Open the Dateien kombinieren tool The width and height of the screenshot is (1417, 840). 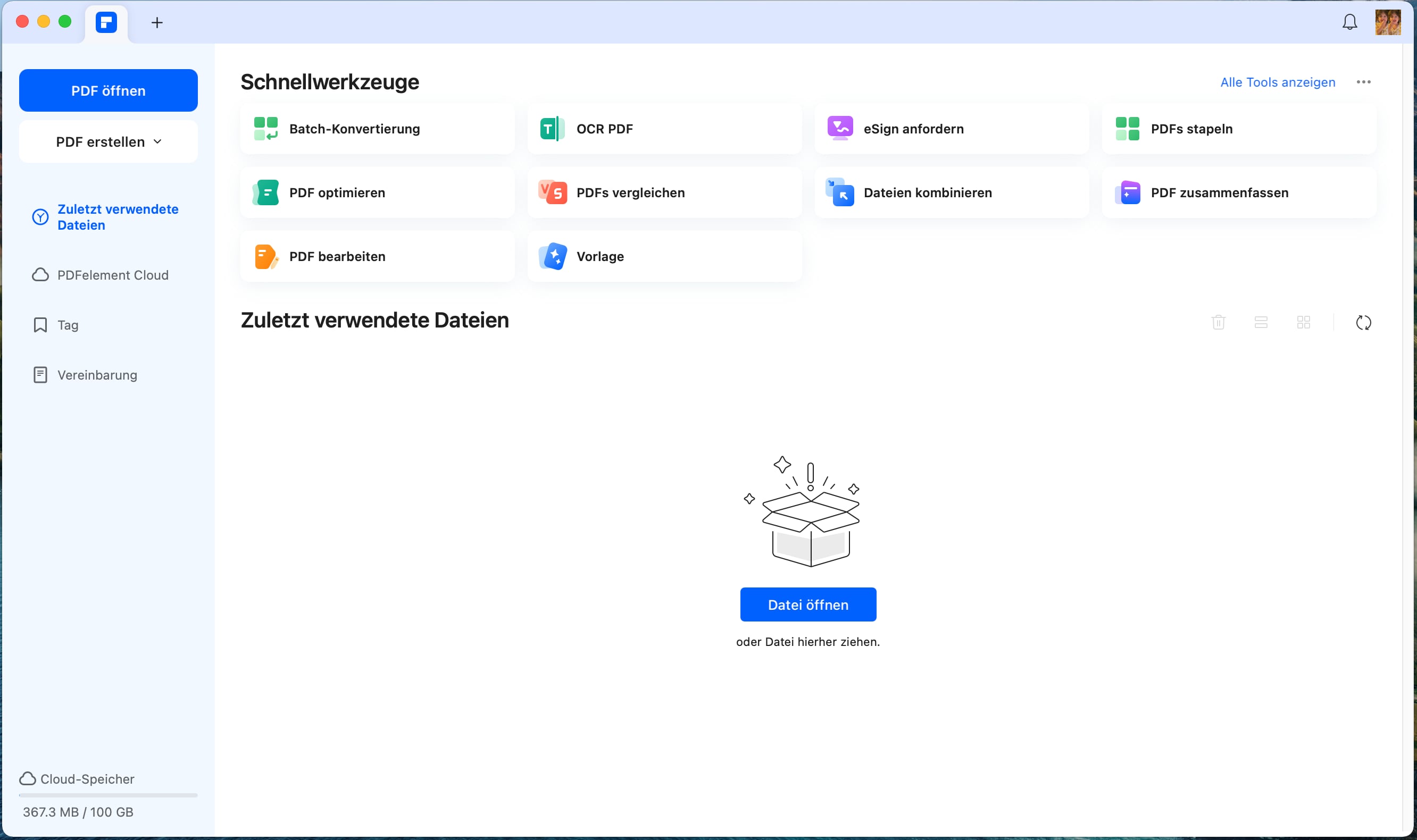(x=952, y=193)
